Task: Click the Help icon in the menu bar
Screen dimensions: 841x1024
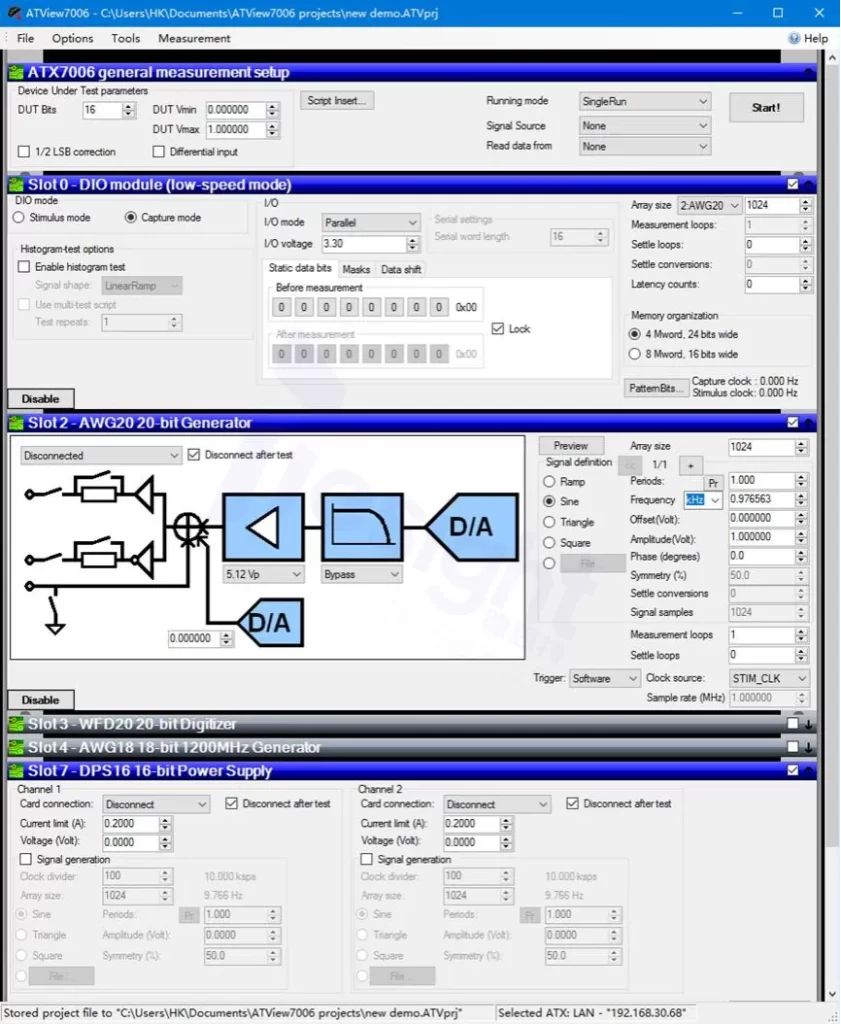Action: [x=794, y=38]
